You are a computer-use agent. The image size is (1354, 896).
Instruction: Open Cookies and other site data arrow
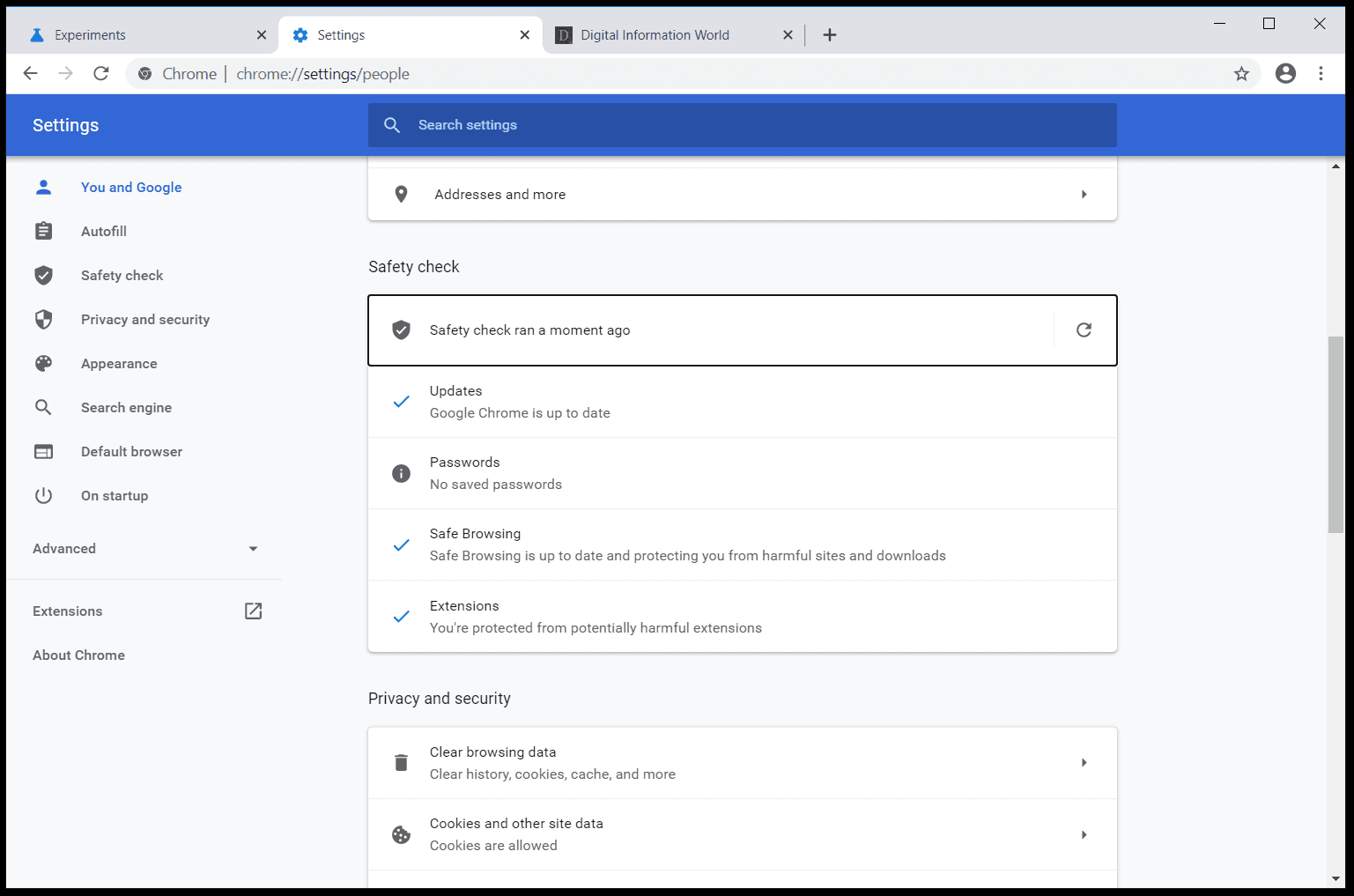(1084, 834)
